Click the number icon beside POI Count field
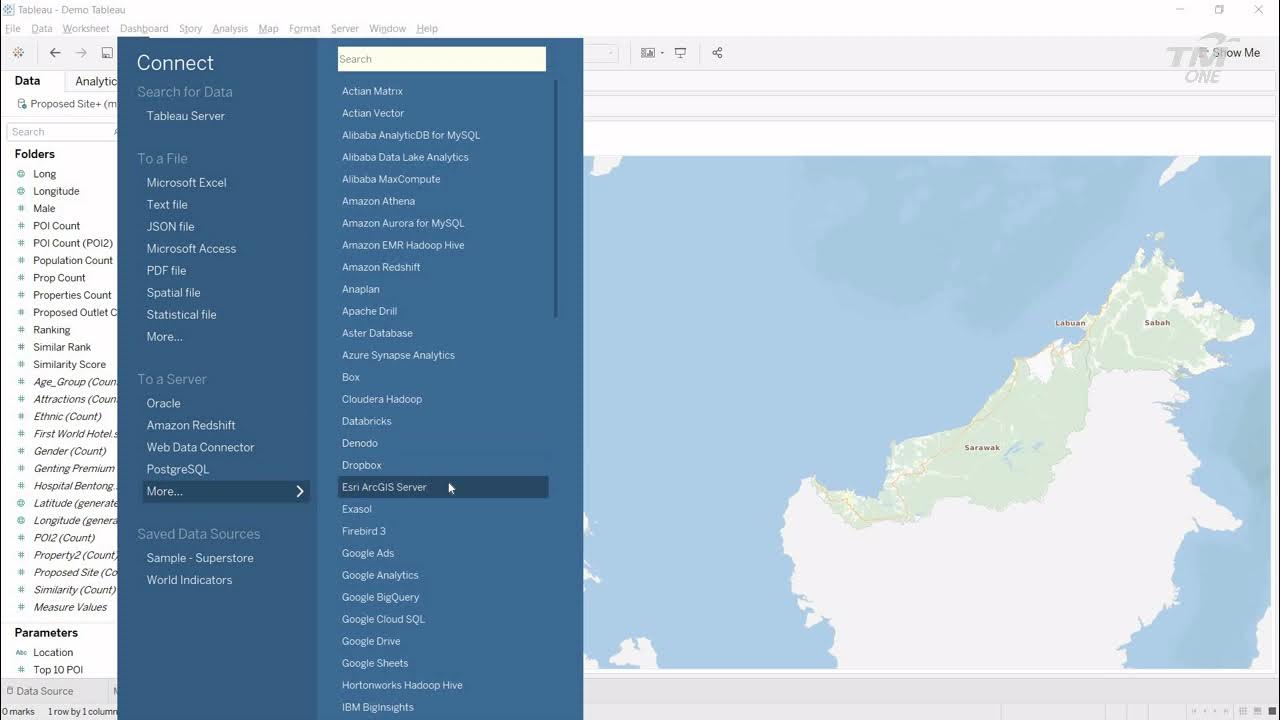Viewport: 1280px width, 720px height. point(21,226)
